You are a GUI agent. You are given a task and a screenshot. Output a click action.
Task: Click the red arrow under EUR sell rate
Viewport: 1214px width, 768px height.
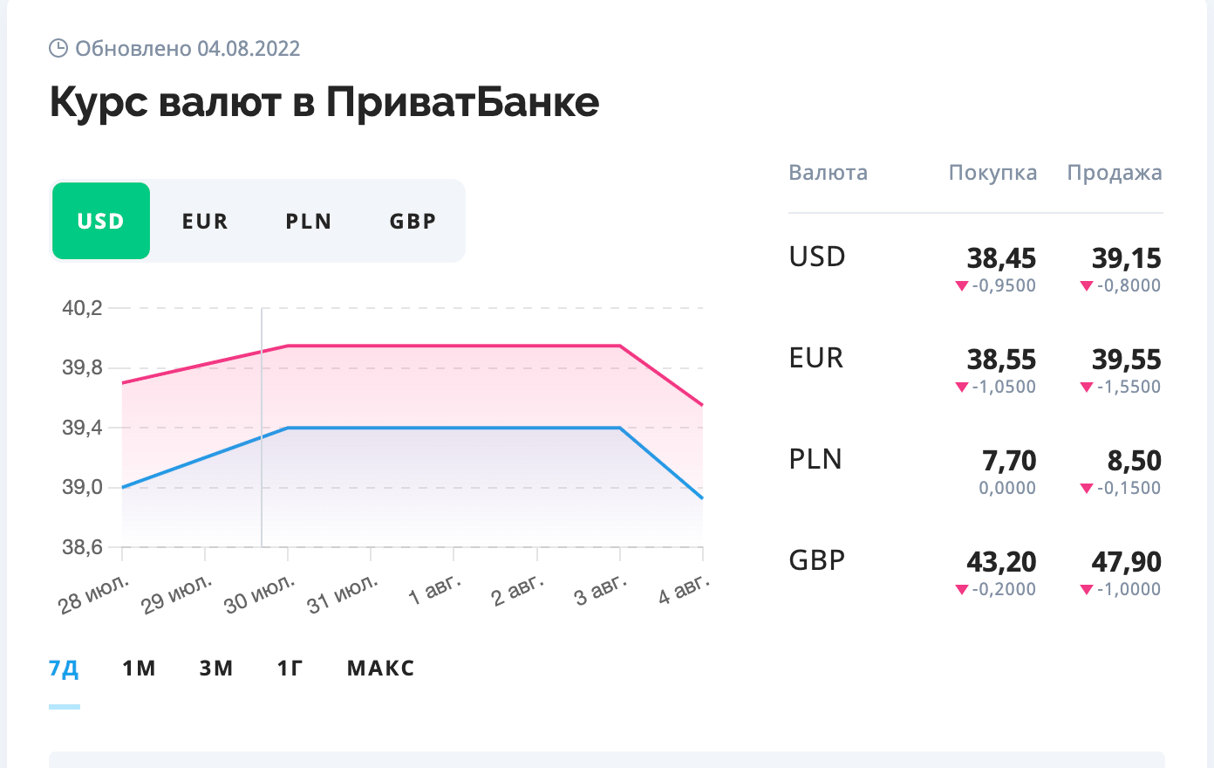(1087, 387)
